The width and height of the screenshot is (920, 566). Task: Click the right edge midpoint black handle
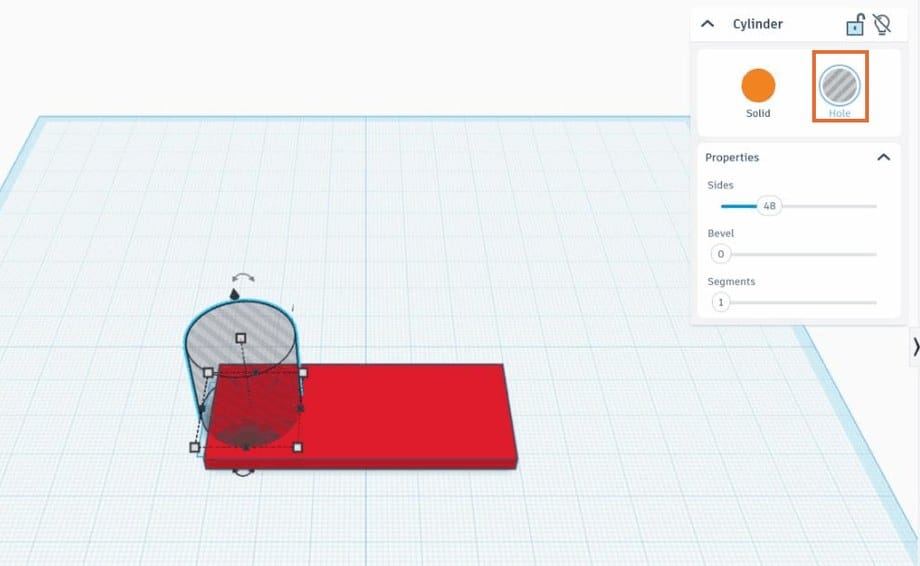point(300,408)
